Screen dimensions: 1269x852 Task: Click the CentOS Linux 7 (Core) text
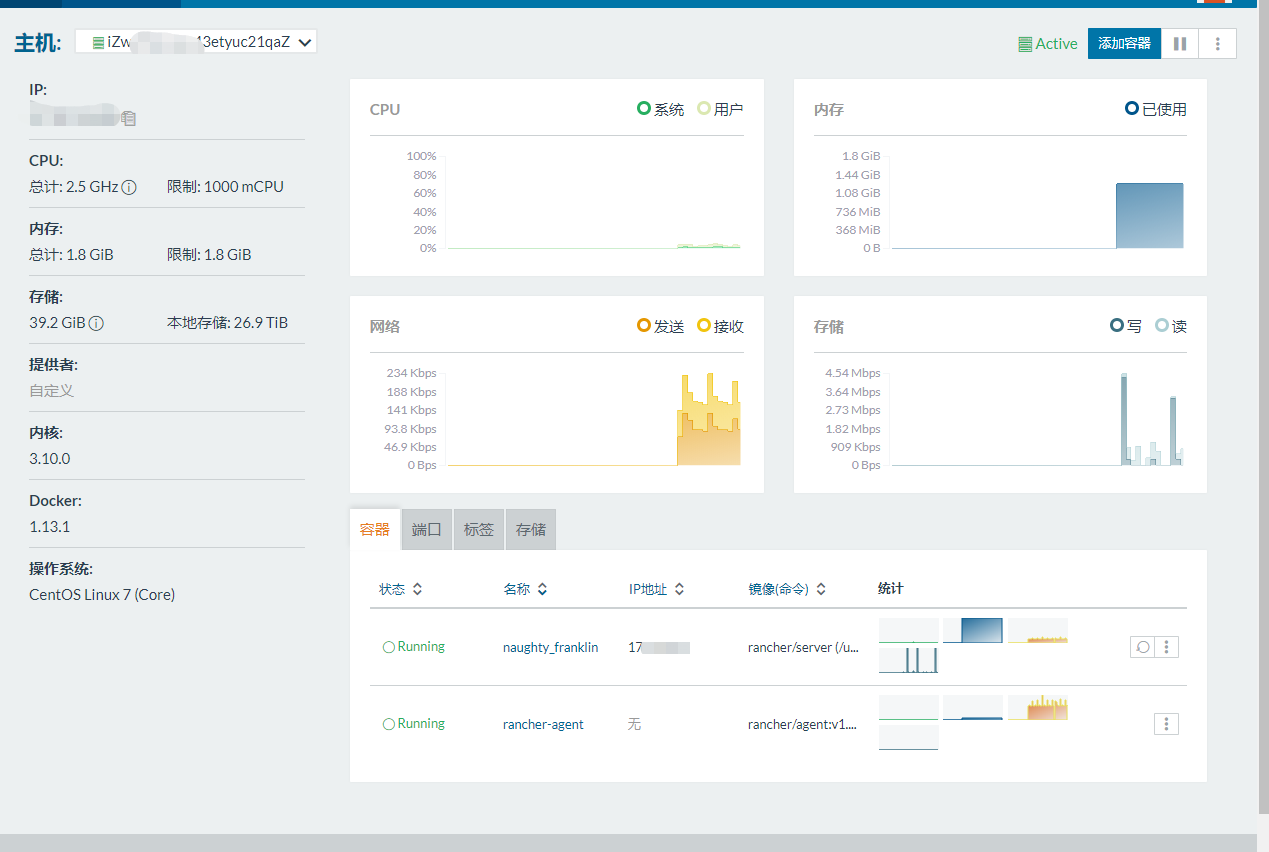click(x=102, y=595)
